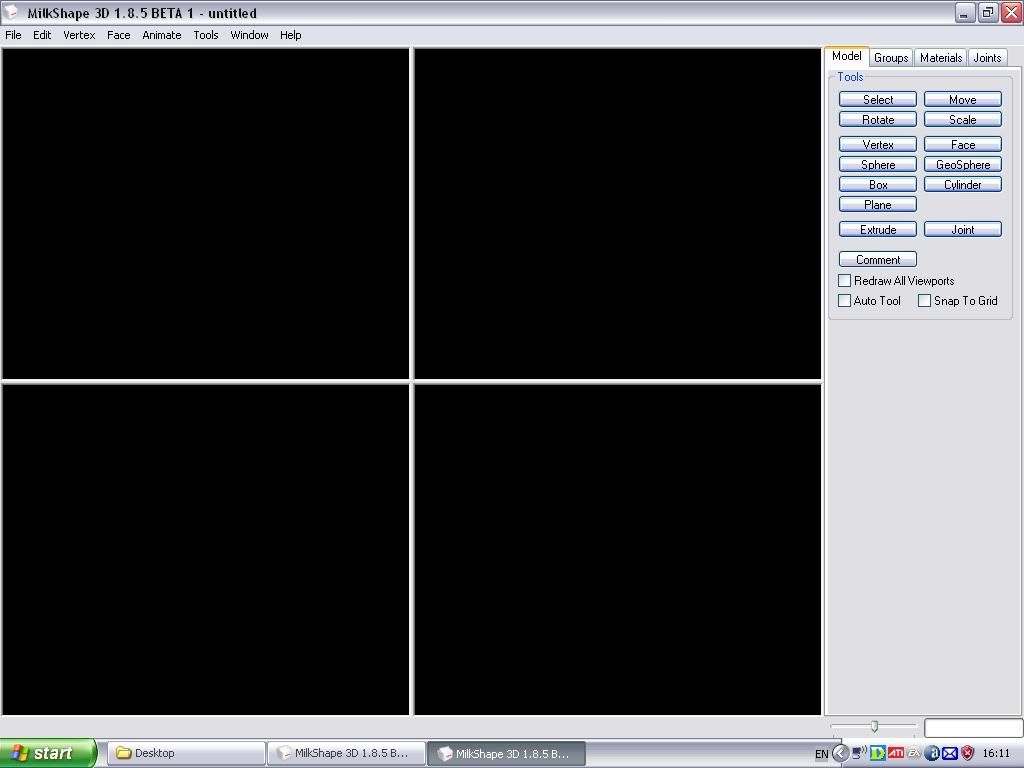Viewport: 1024px width, 768px height.
Task: Expand hidden tray icons arrow
Action: pos(840,754)
